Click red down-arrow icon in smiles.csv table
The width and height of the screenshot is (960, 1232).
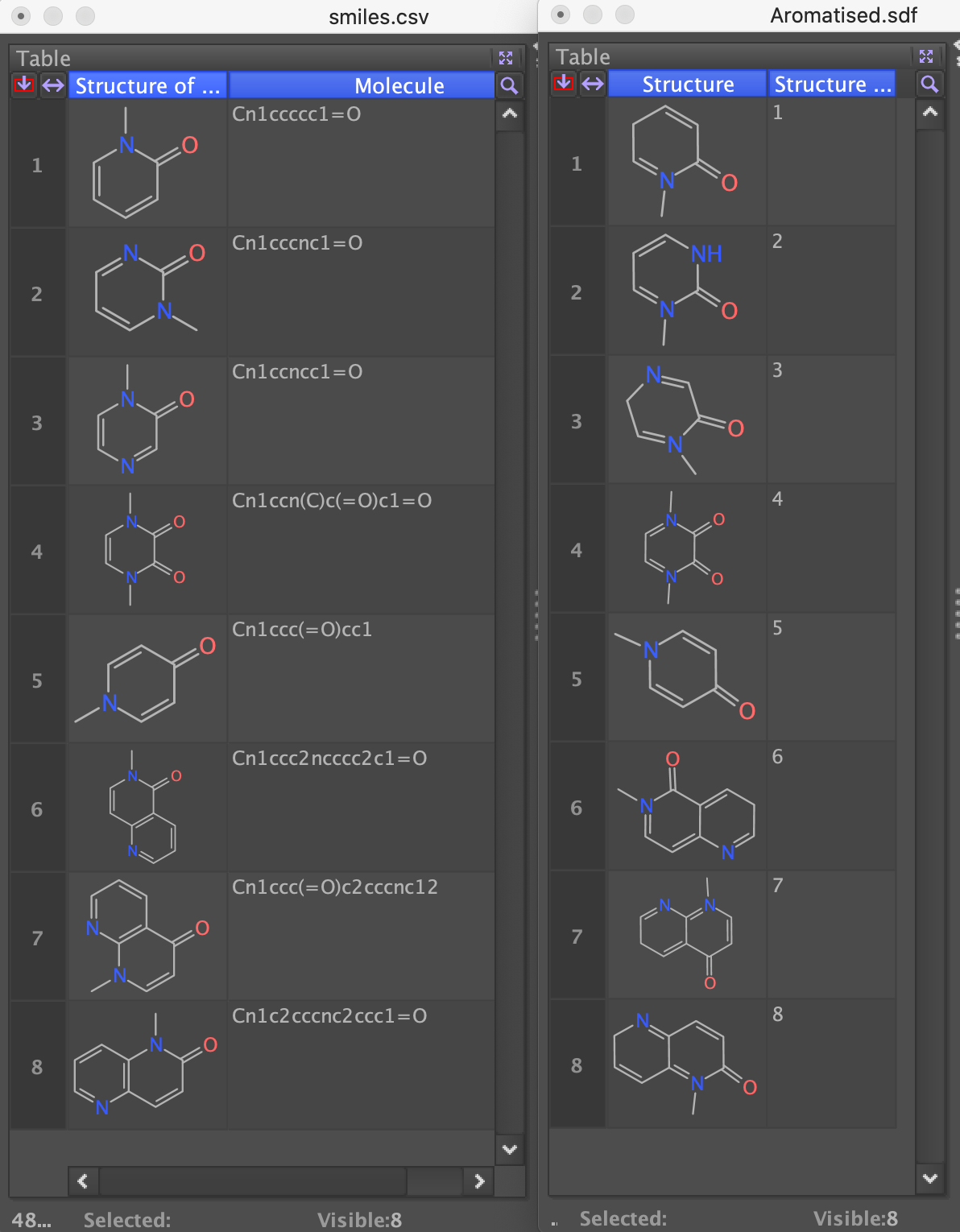coord(23,85)
